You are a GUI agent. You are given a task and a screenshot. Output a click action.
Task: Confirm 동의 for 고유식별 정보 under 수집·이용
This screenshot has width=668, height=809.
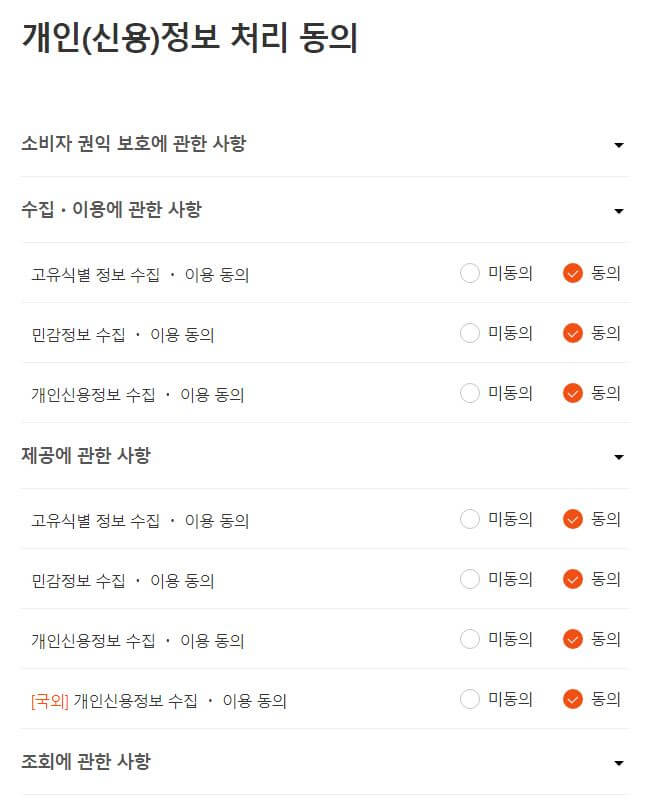click(572, 273)
